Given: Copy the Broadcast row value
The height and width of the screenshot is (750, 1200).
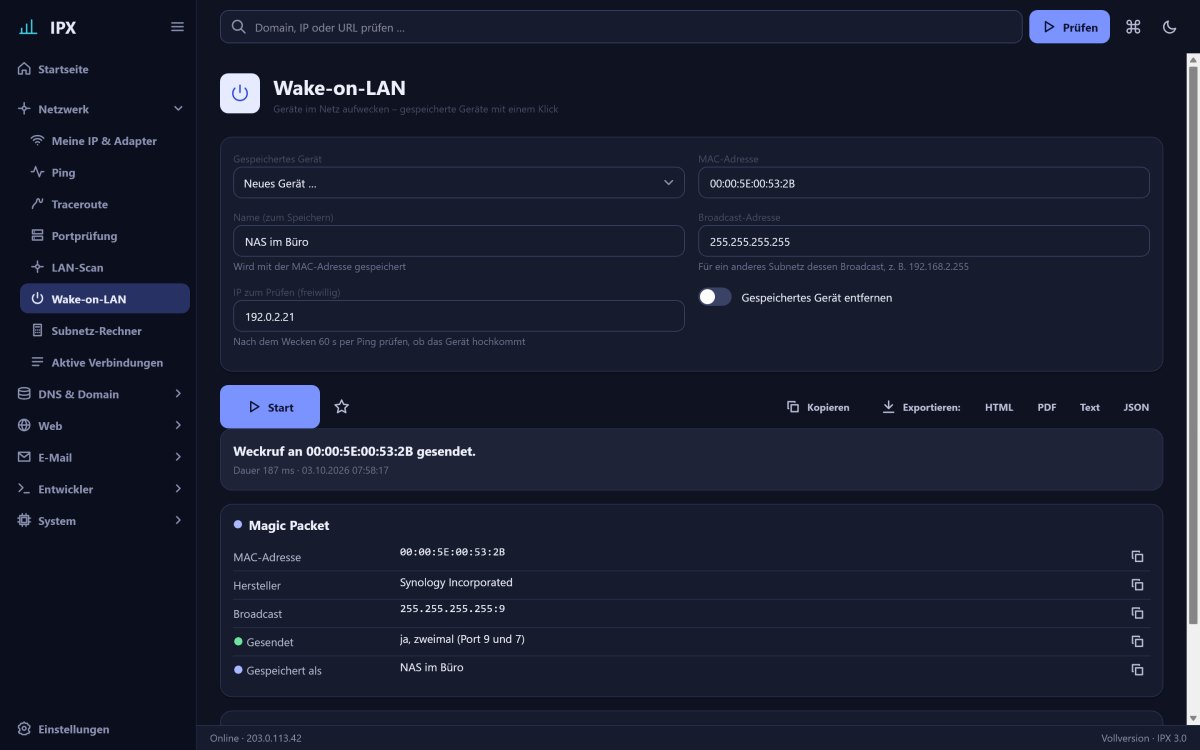Looking at the screenshot, I should pos(1137,613).
